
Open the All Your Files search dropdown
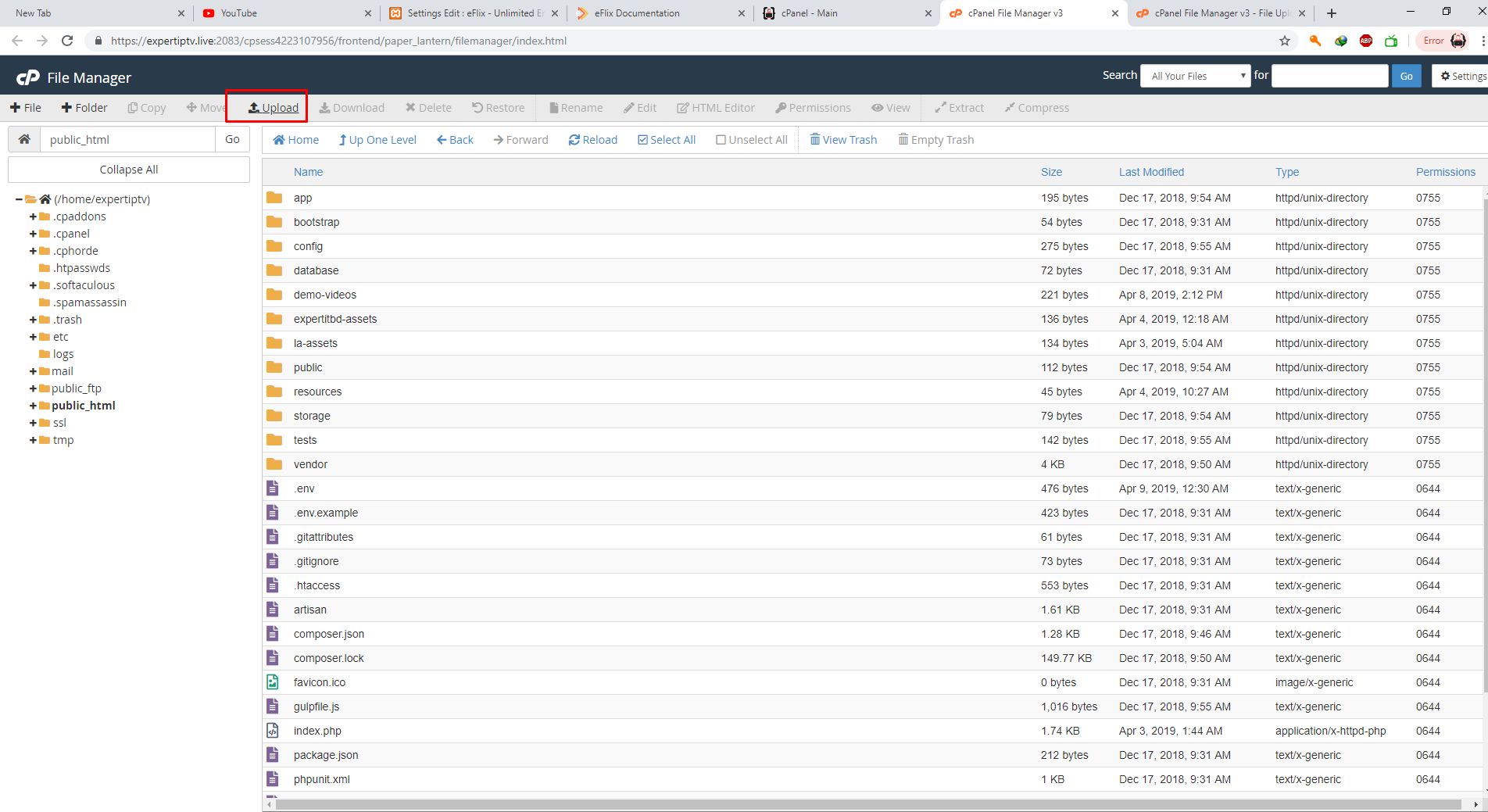[x=1196, y=76]
